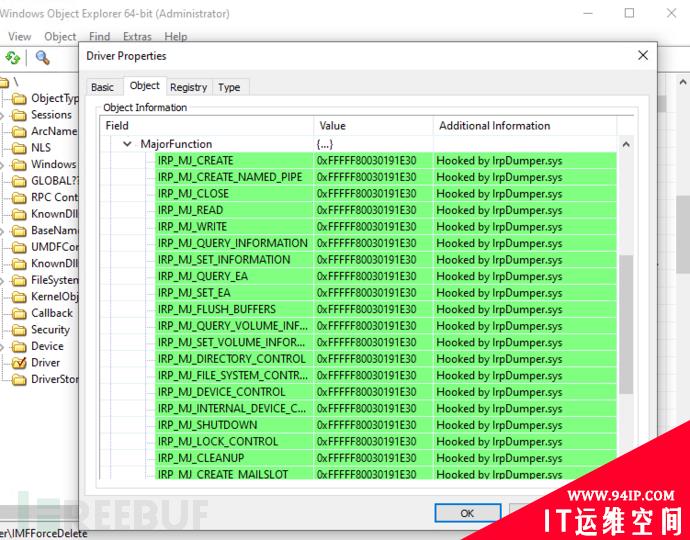Click the green Refresh arrows toolbar icon

click(x=12, y=58)
